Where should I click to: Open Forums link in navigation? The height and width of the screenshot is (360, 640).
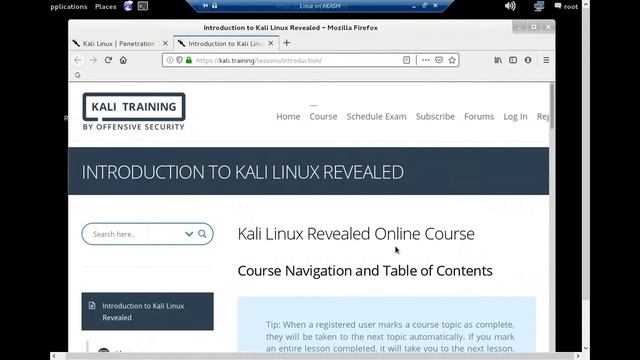tap(479, 116)
